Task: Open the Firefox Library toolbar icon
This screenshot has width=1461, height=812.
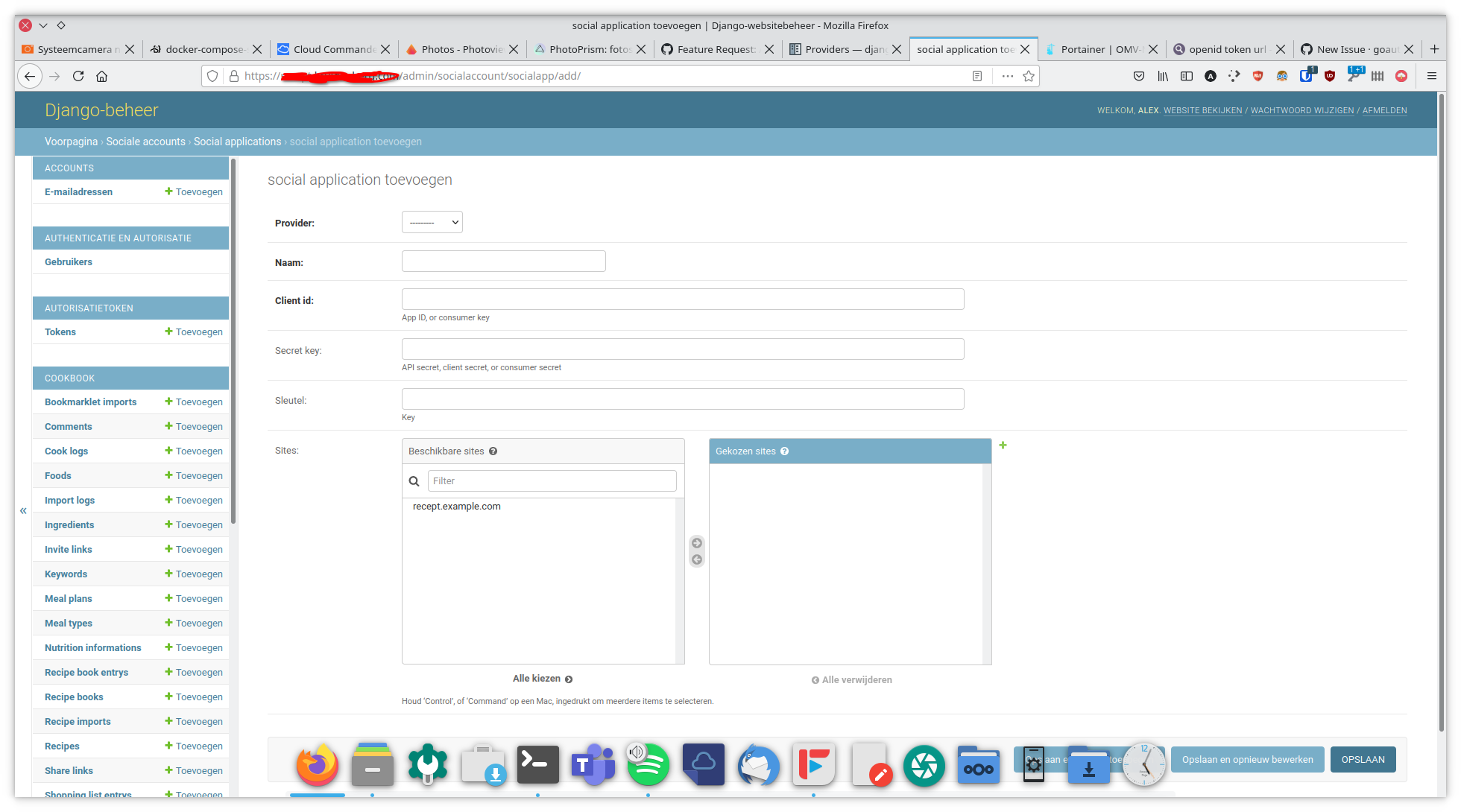Action: point(1162,76)
